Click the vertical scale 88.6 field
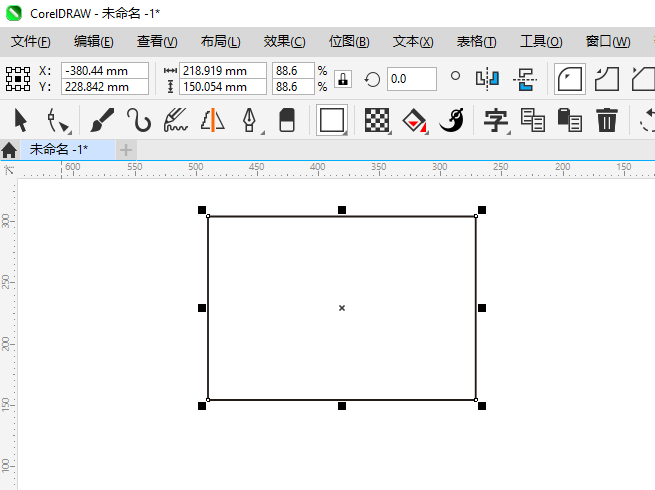This screenshot has height=490, width=655. [x=293, y=87]
